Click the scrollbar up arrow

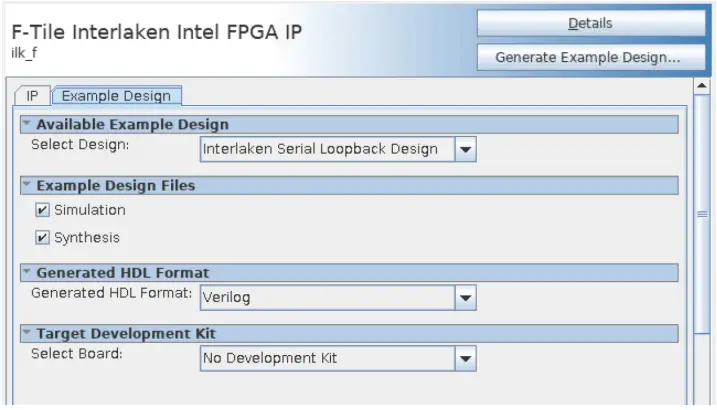pos(701,85)
